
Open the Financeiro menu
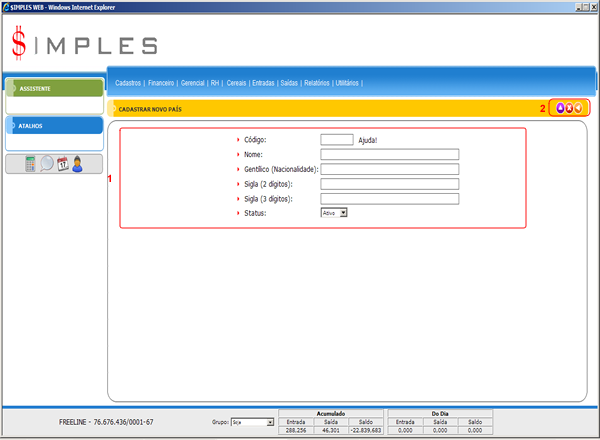[160, 83]
